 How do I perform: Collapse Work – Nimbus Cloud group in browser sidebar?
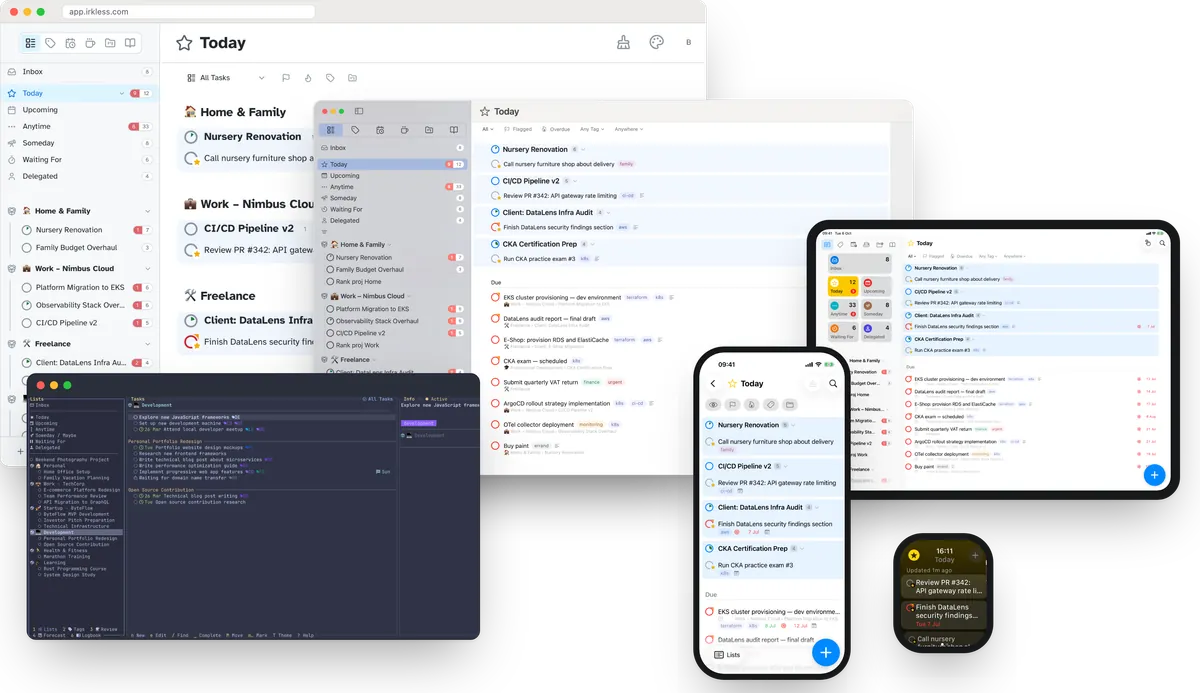(x=147, y=269)
